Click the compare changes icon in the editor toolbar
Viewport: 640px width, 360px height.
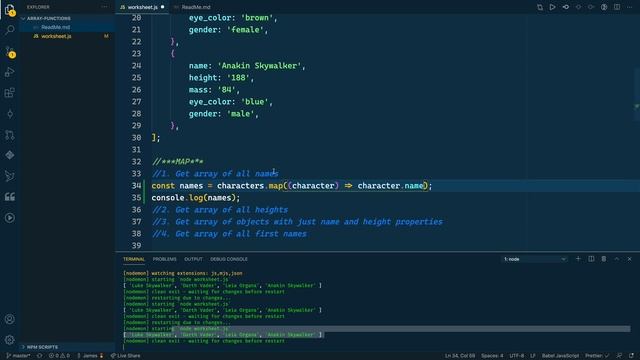pyautogui.click(x=540, y=7)
